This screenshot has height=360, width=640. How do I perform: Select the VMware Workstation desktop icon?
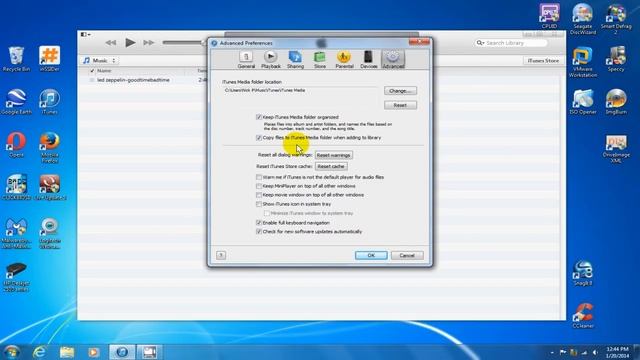tap(583, 62)
